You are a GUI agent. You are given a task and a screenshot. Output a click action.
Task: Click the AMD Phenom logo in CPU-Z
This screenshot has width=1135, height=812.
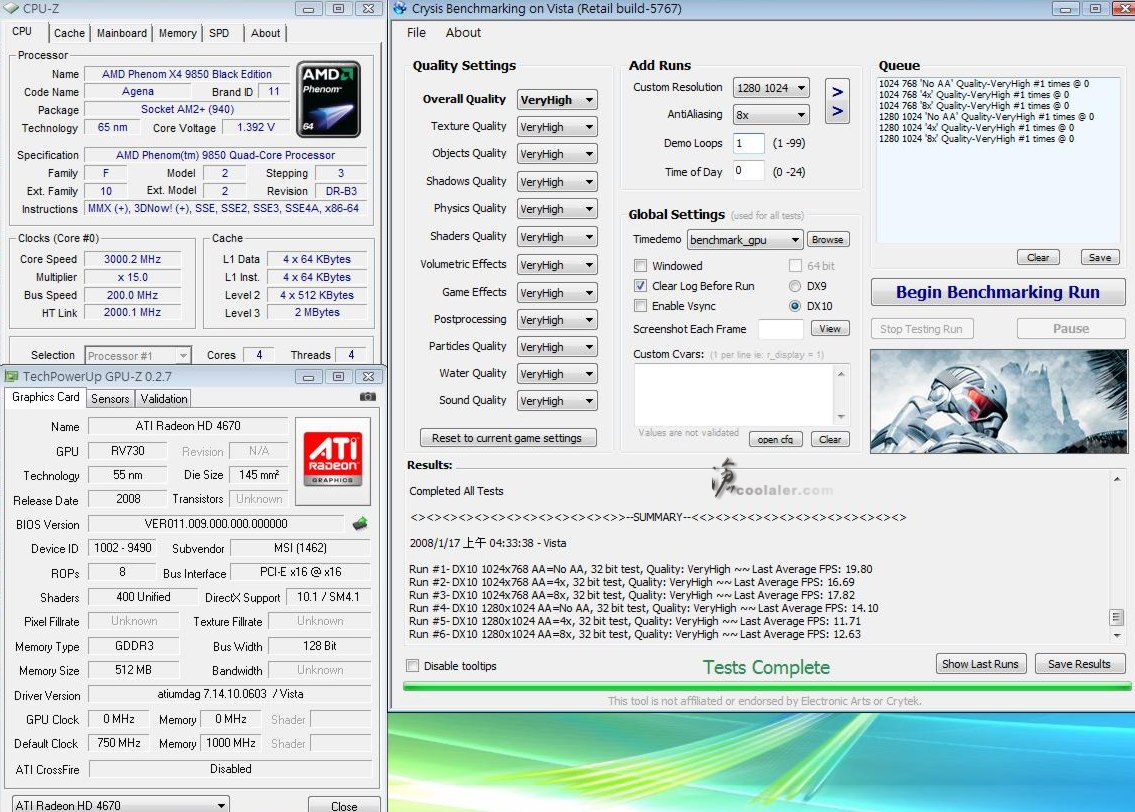coord(329,99)
